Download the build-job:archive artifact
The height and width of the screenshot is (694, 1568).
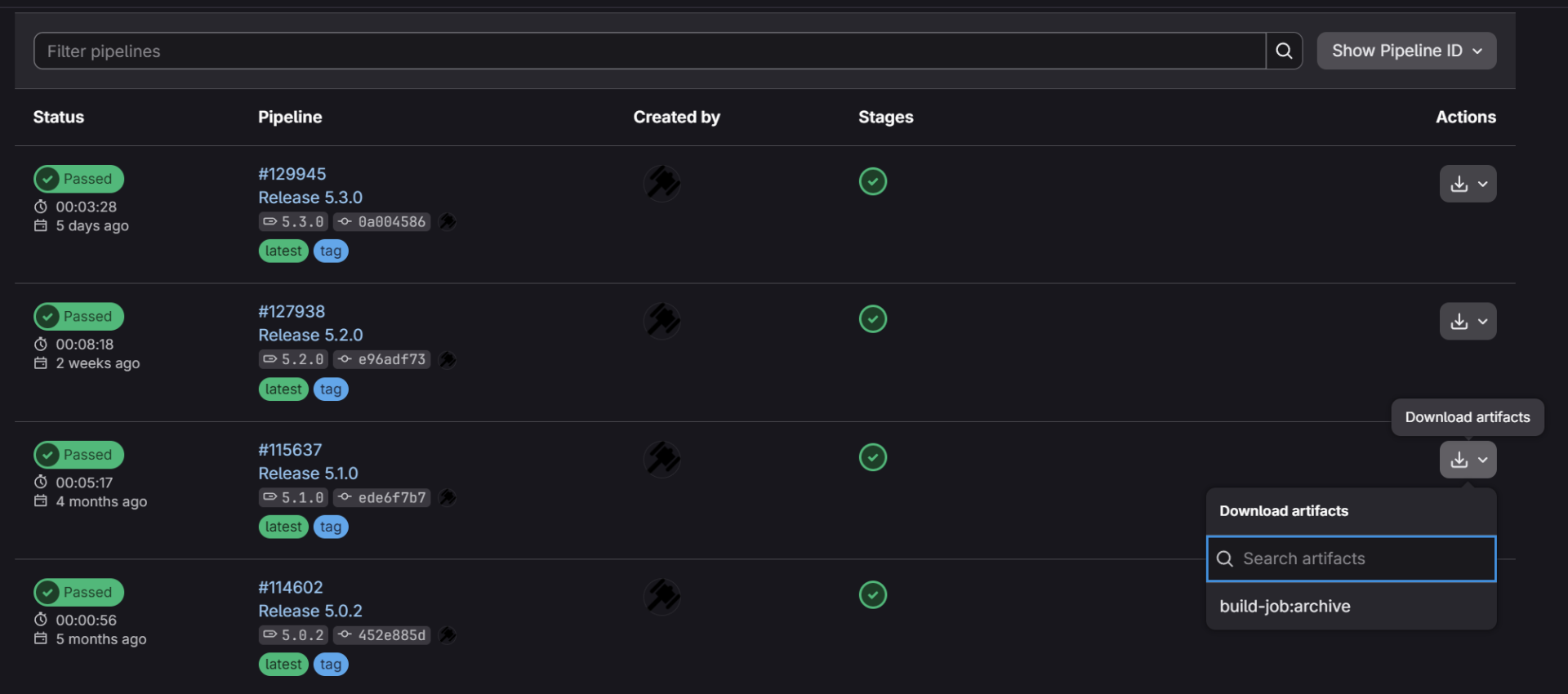pos(1352,607)
